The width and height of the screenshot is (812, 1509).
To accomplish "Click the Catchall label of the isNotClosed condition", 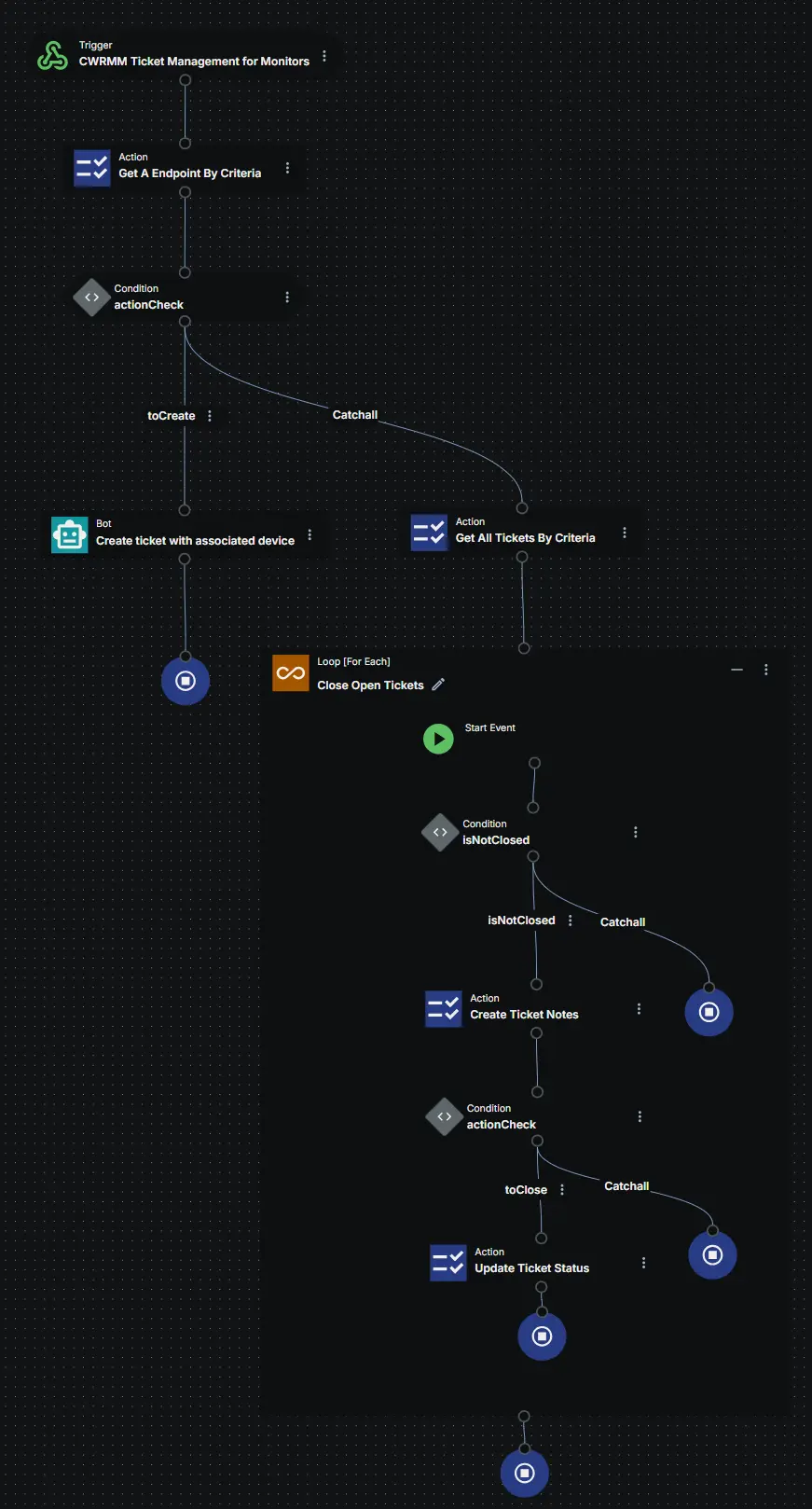I will [623, 922].
